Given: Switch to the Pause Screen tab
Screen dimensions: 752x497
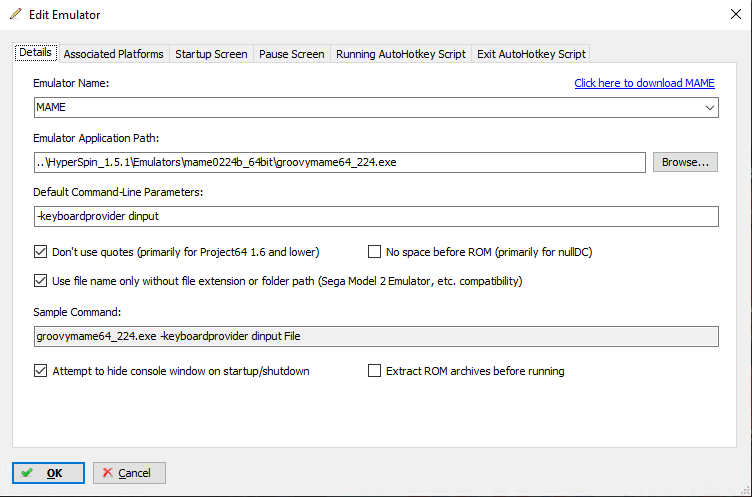Looking at the screenshot, I should pos(292,54).
